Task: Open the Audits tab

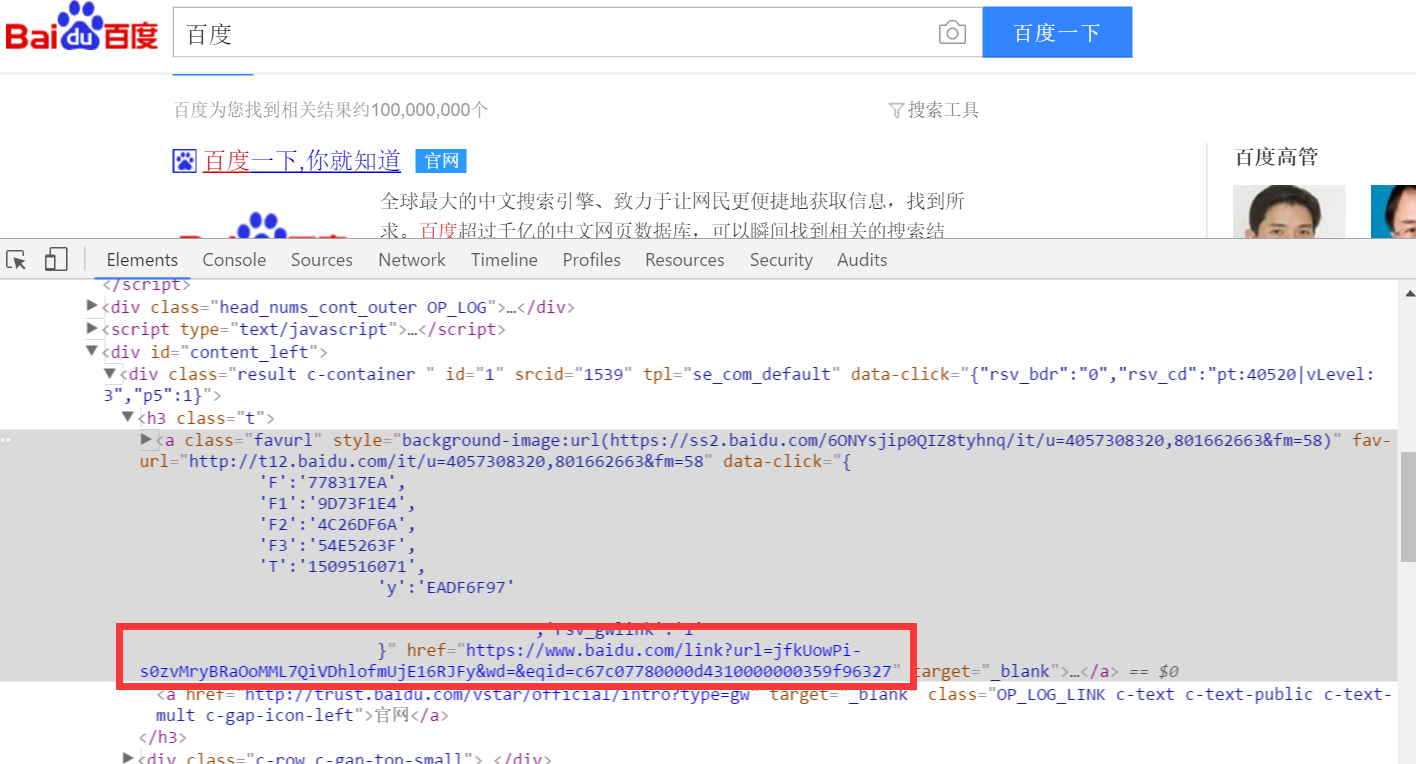Action: click(862, 260)
